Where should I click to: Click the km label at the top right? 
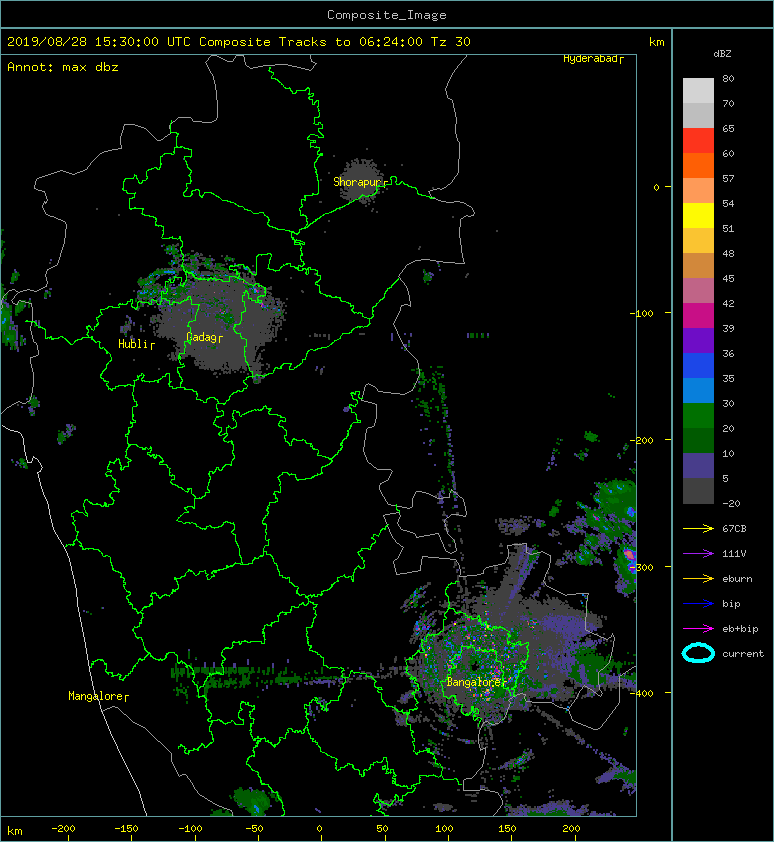tap(656, 42)
